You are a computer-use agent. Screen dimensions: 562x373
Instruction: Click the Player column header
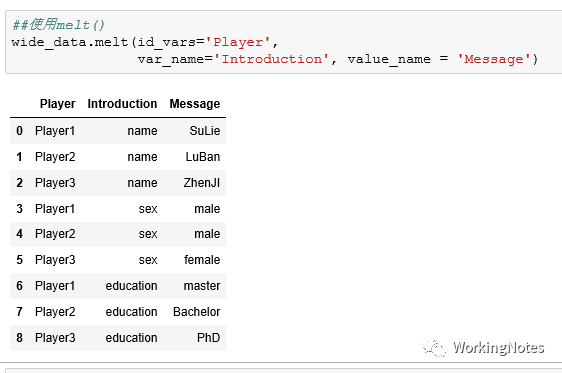[58, 104]
